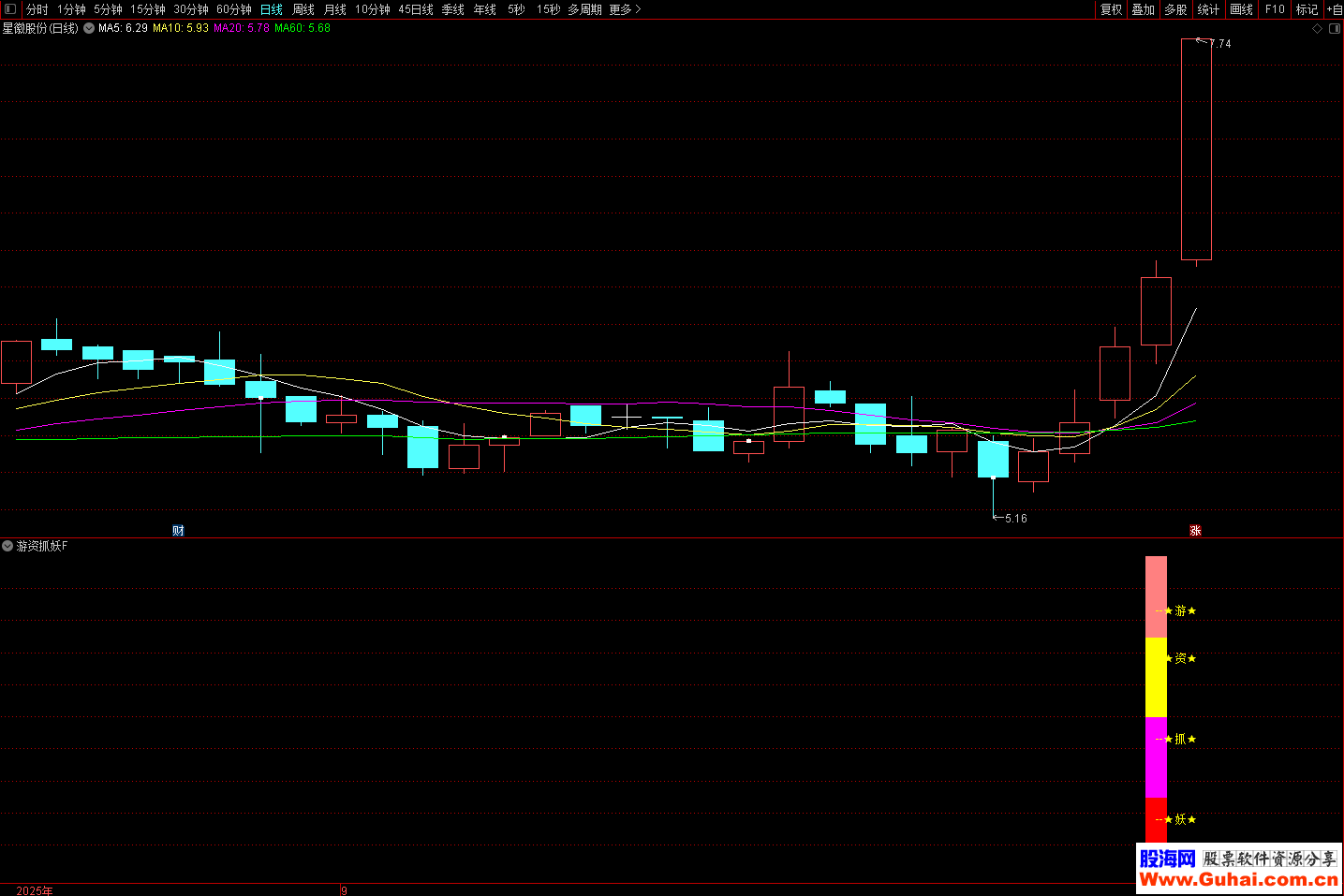Select the 60分钟 period tab

233,9
